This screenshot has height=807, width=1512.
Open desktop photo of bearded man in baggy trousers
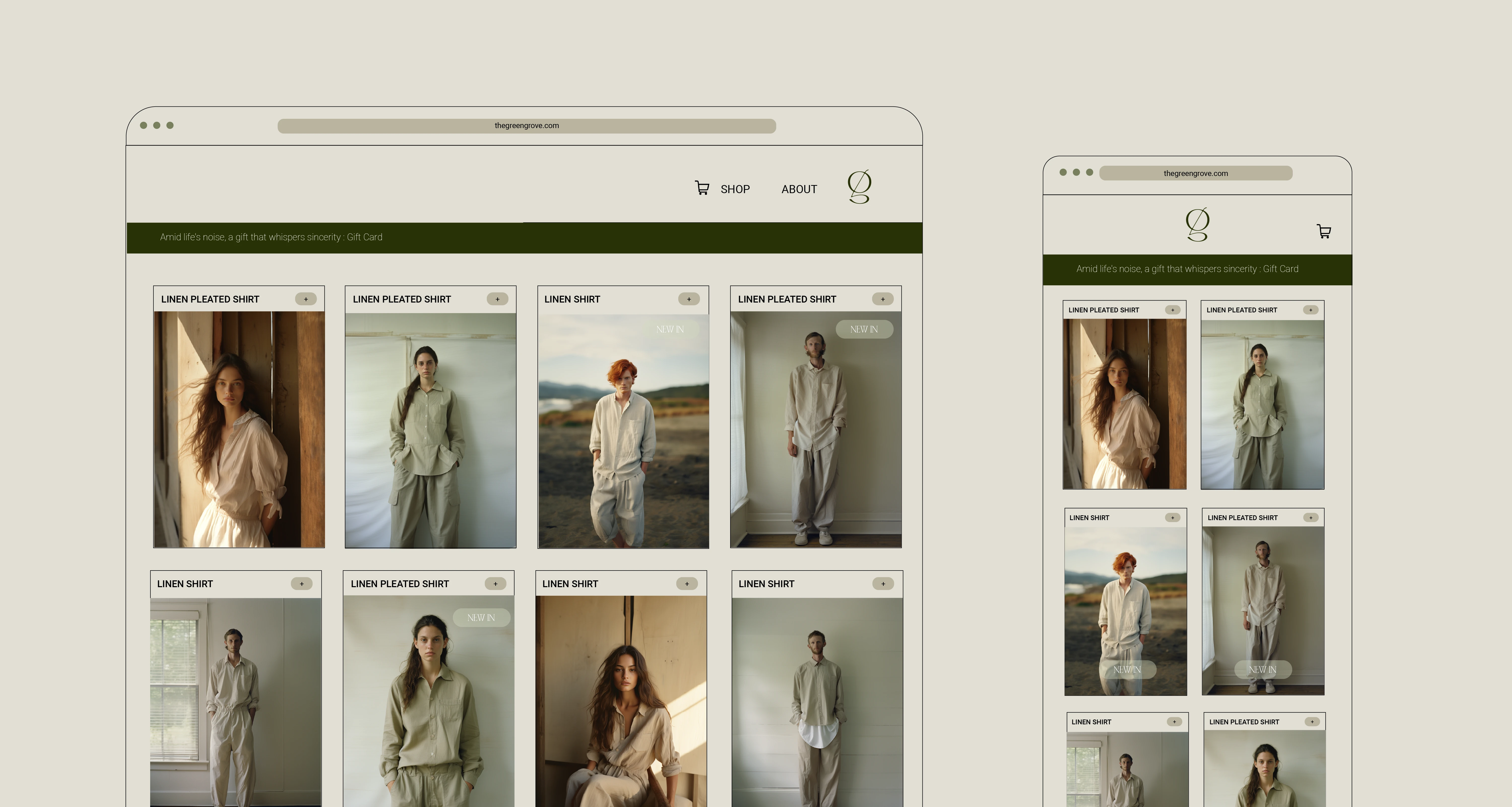coord(816,429)
